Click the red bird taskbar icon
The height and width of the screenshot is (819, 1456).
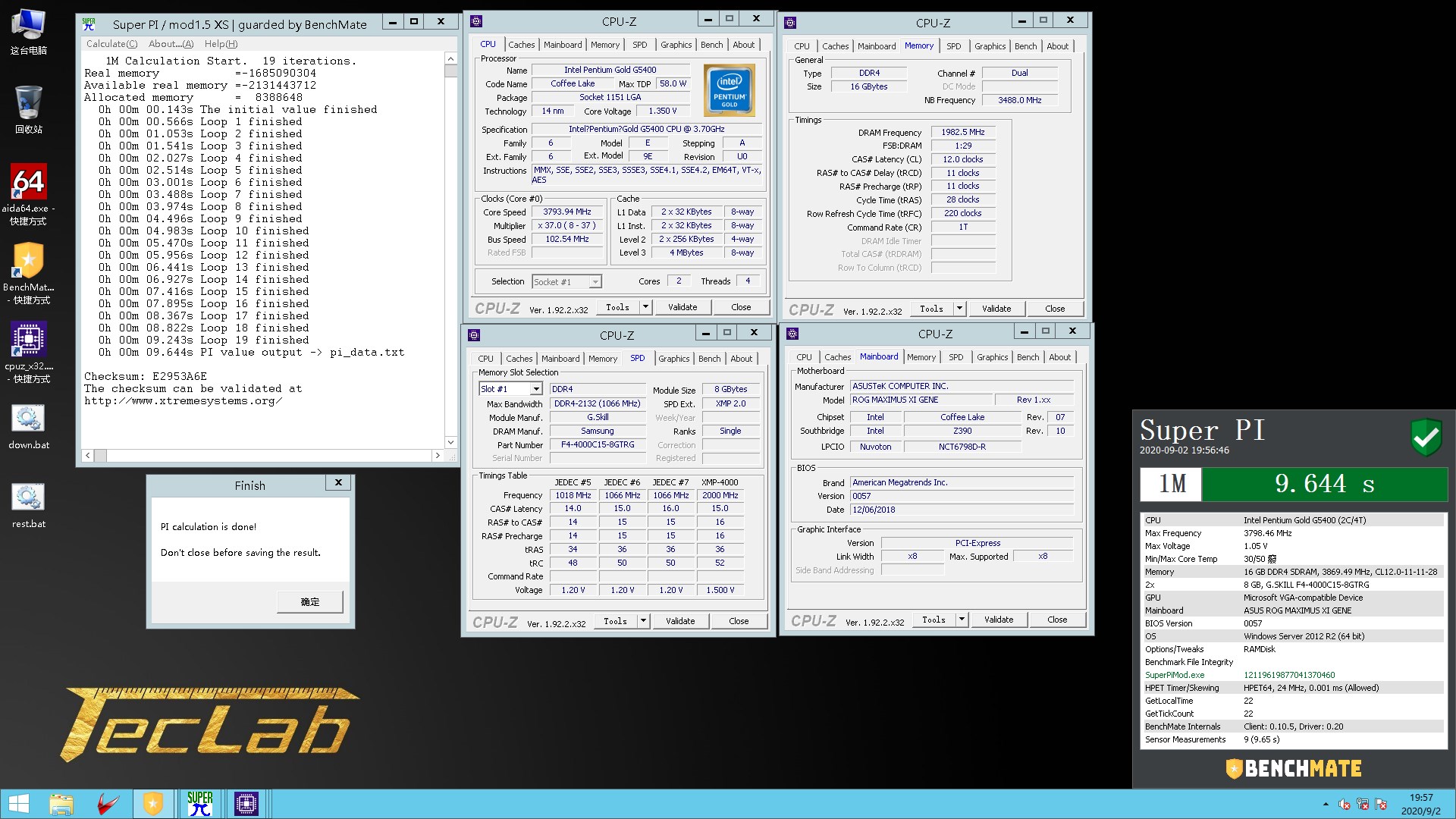[x=108, y=804]
